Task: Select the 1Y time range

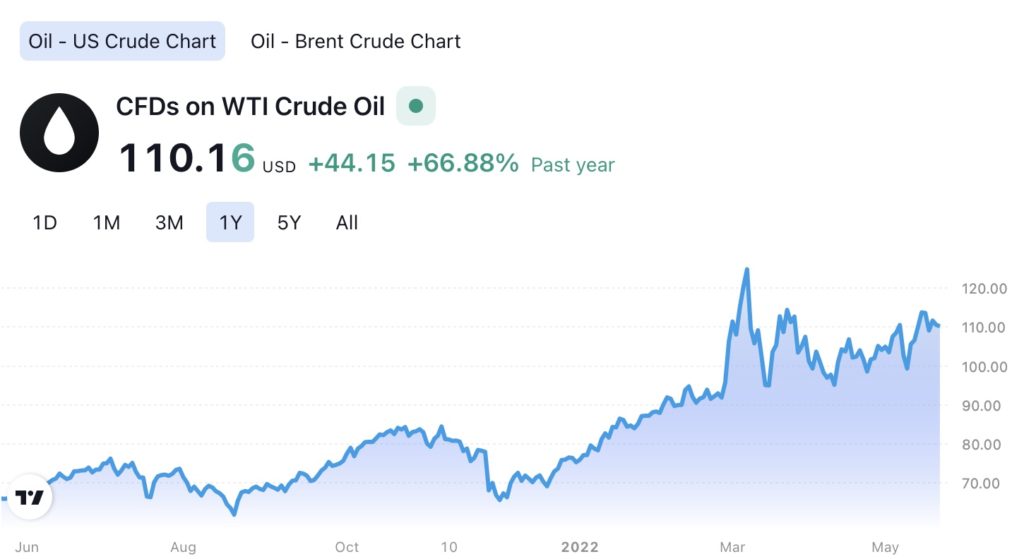Action: point(230,222)
